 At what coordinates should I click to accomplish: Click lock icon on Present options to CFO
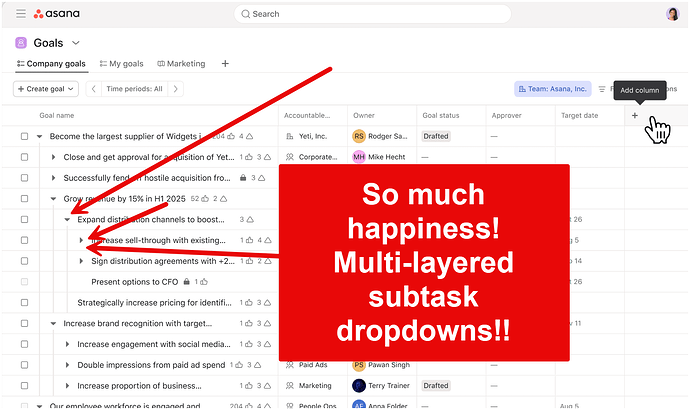(187, 282)
